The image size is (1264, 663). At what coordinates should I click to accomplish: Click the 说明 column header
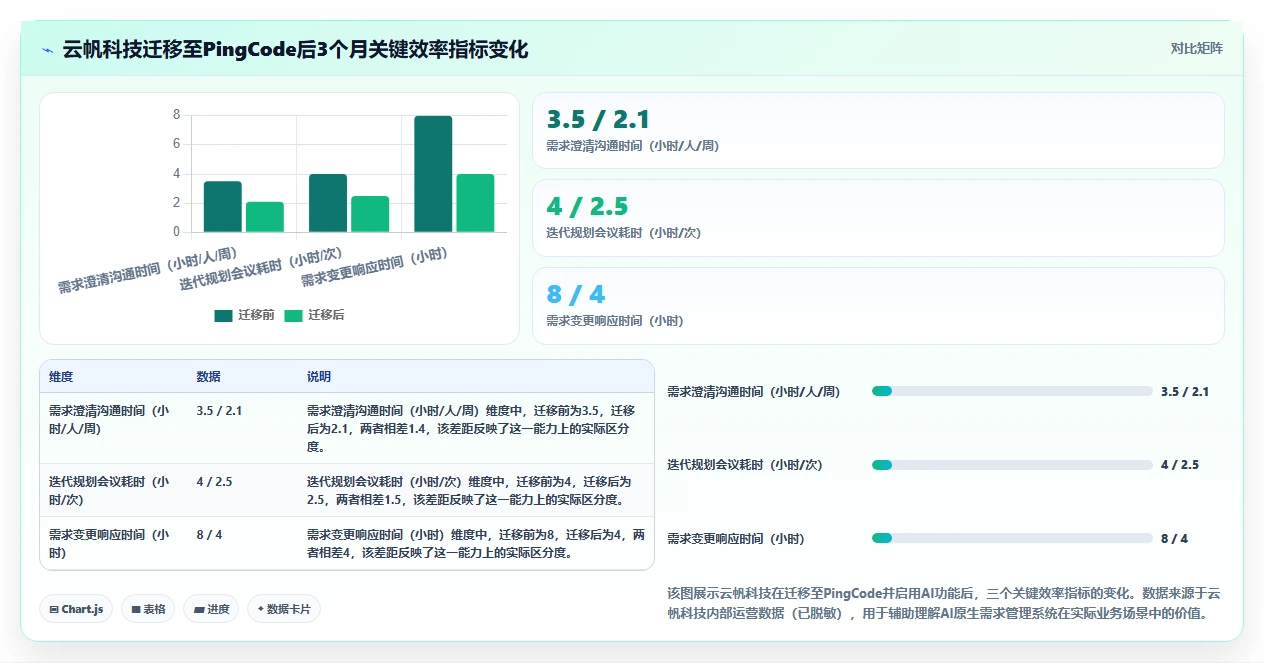pos(319,377)
